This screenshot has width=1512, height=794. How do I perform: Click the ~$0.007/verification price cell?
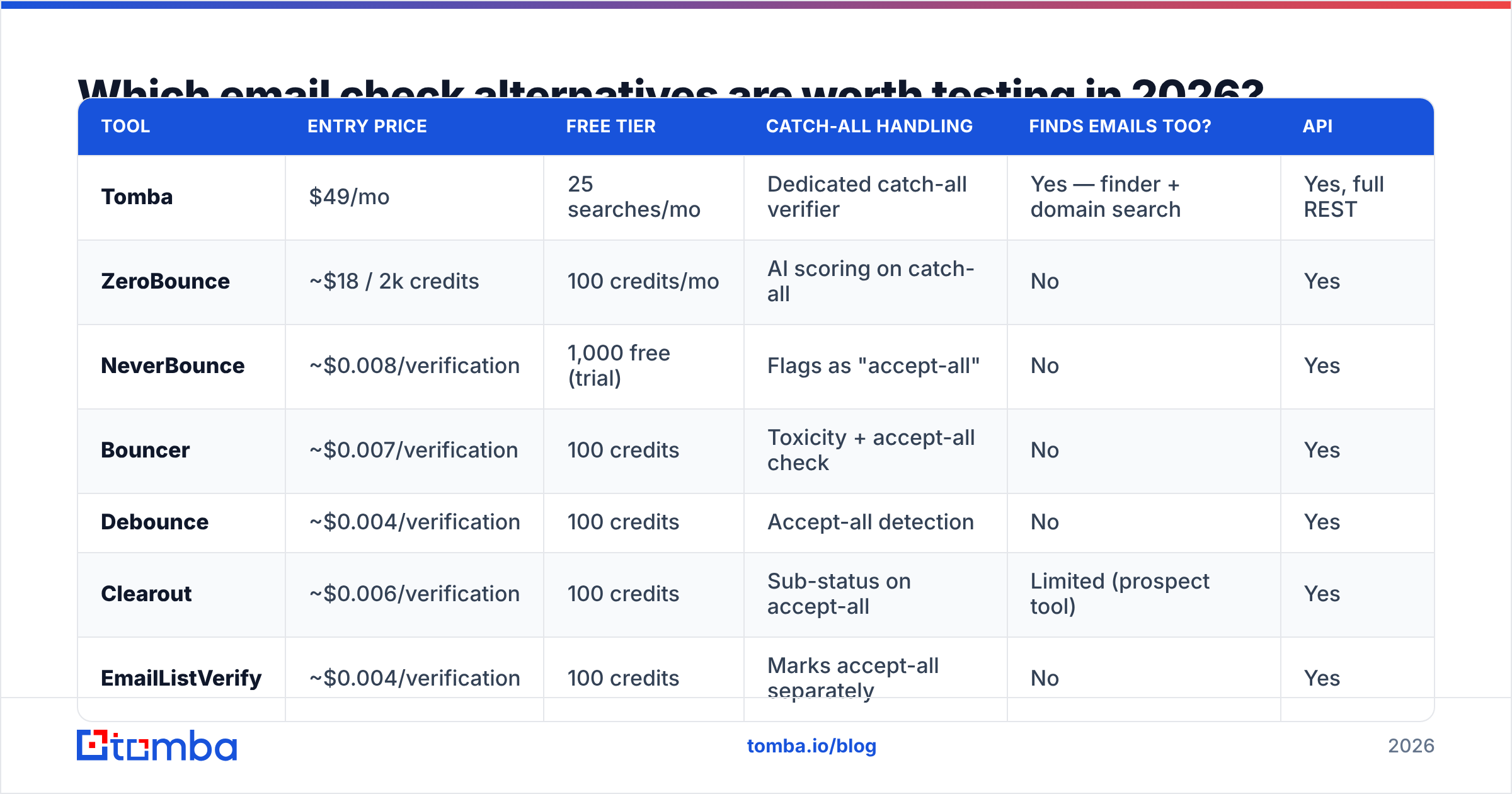413,450
